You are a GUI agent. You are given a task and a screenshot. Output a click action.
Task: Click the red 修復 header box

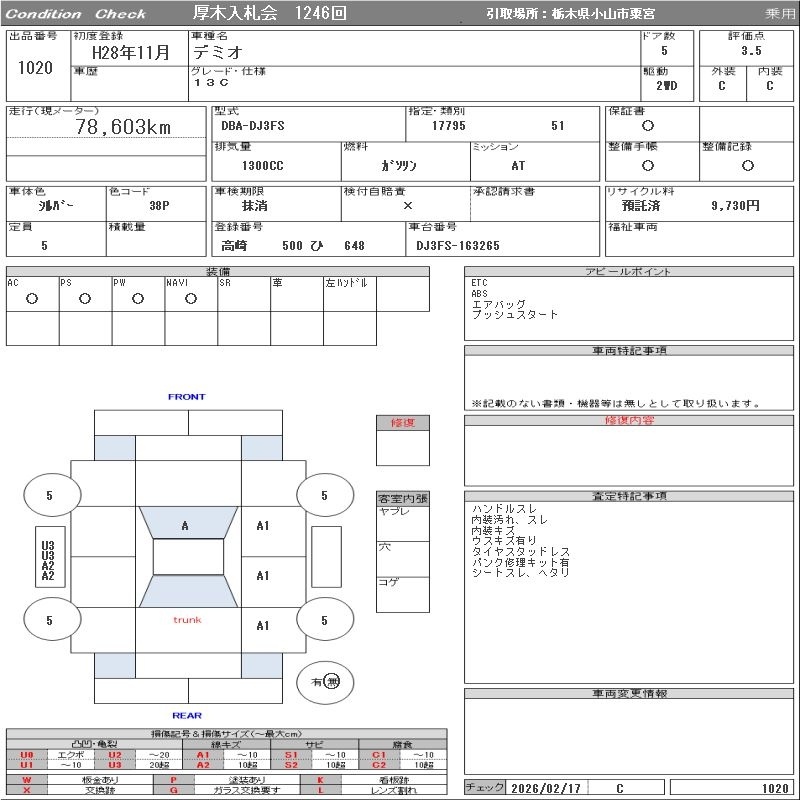tap(402, 423)
